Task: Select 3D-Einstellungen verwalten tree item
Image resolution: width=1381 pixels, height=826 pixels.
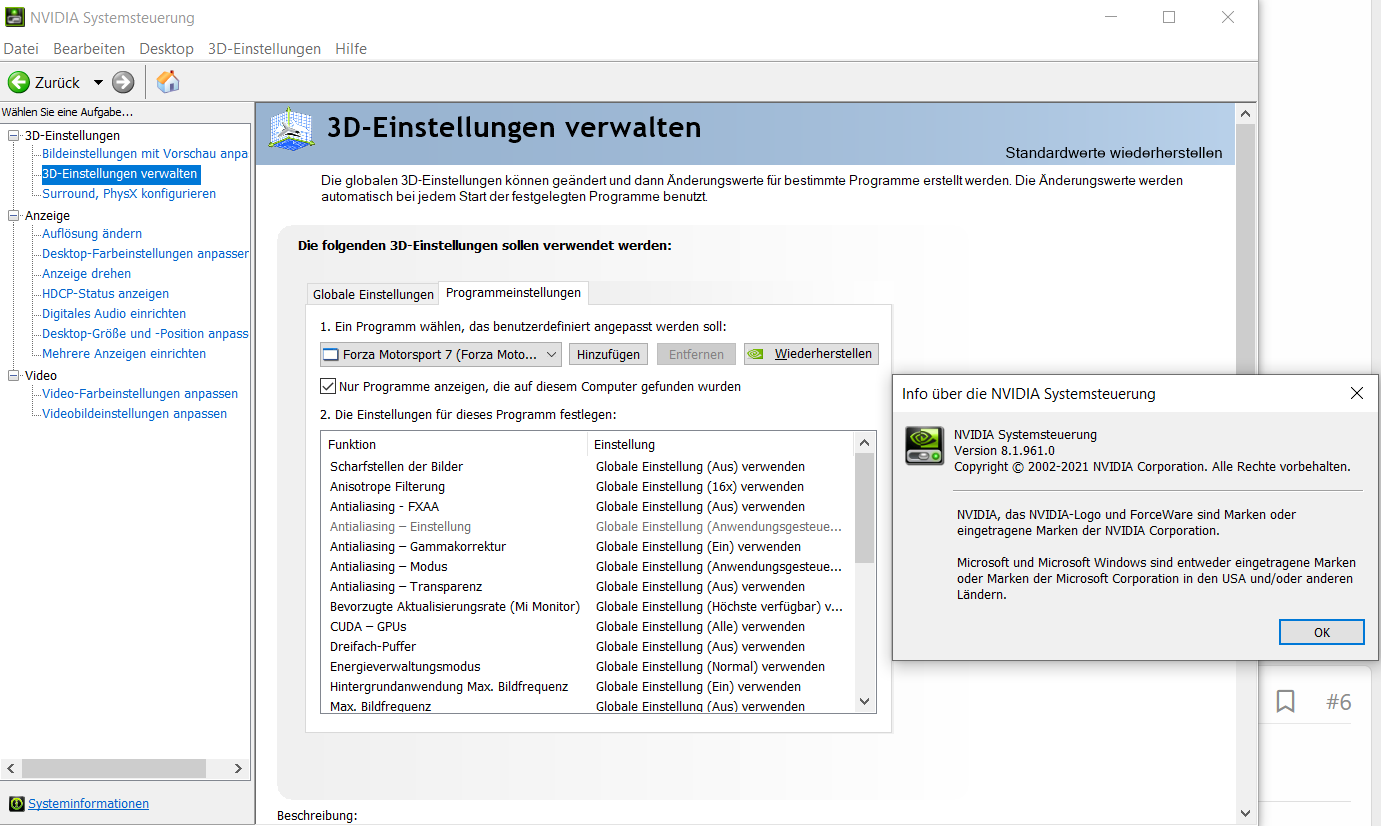Action: coord(120,174)
